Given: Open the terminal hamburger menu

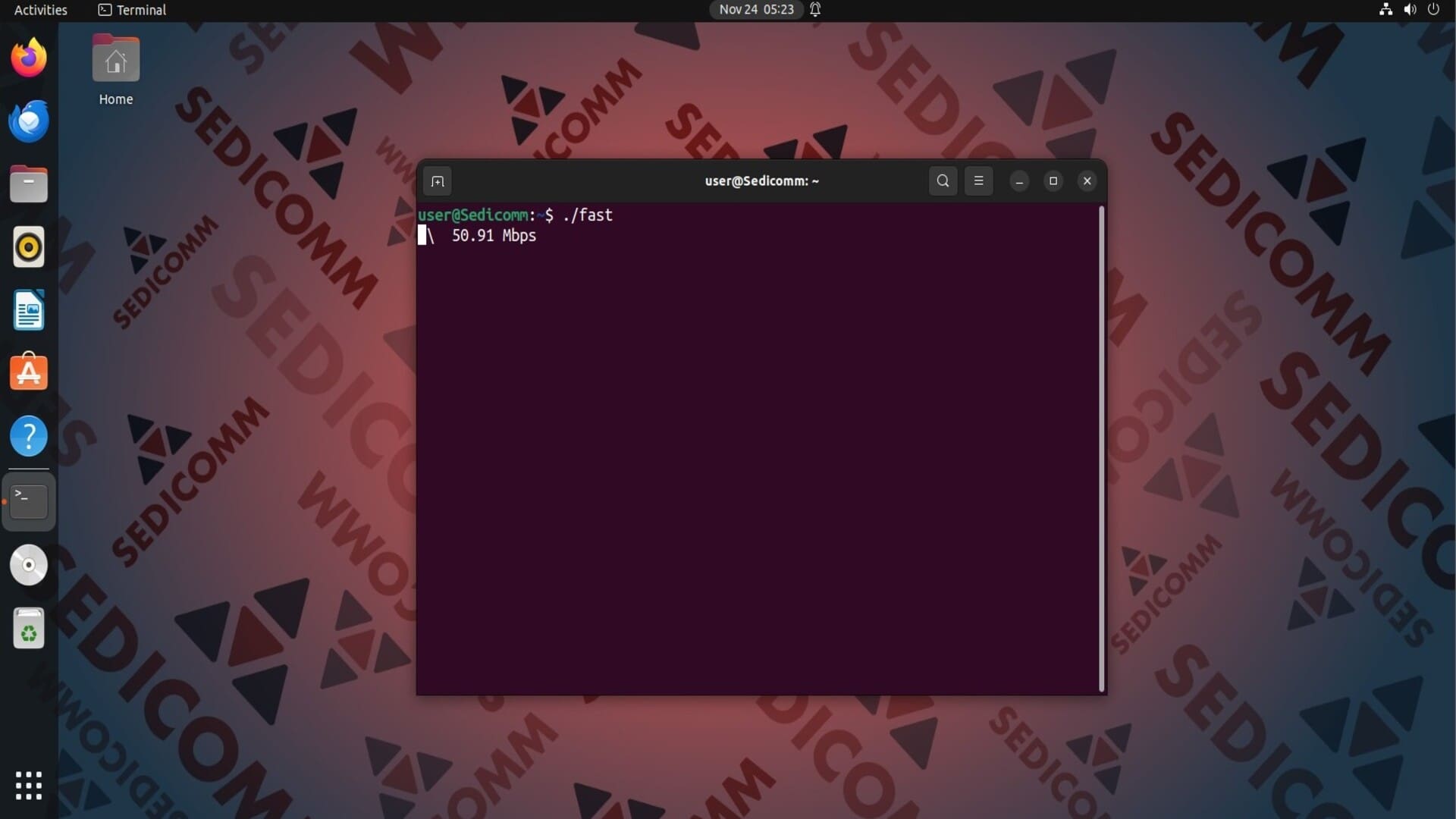Looking at the screenshot, I should (978, 181).
